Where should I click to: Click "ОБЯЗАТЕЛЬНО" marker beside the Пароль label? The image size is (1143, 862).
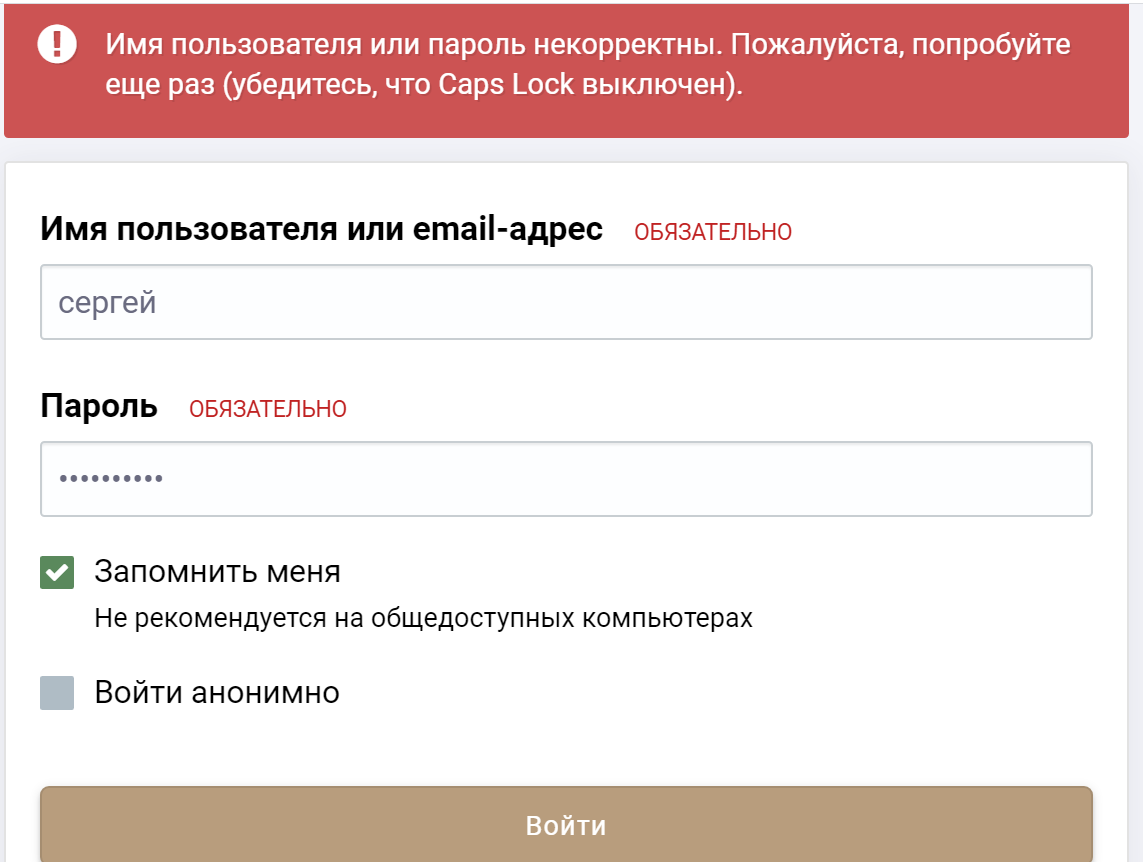click(x=268, y=409)
